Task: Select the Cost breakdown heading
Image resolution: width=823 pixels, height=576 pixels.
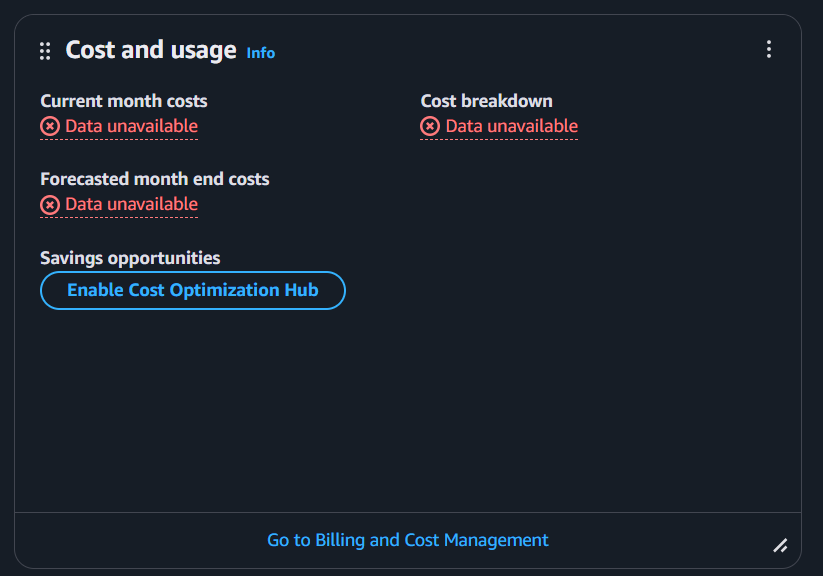Action: [x=486, y=101]
